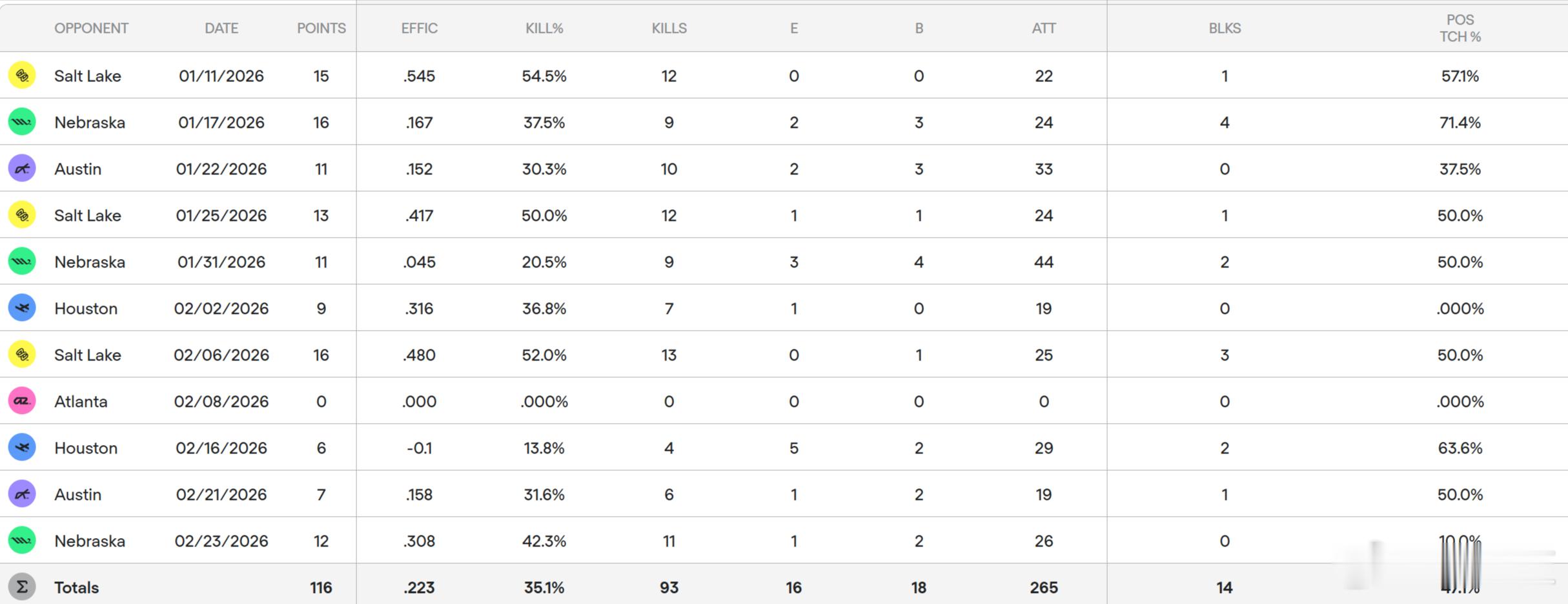Select the Totals row label

[76, 587]
